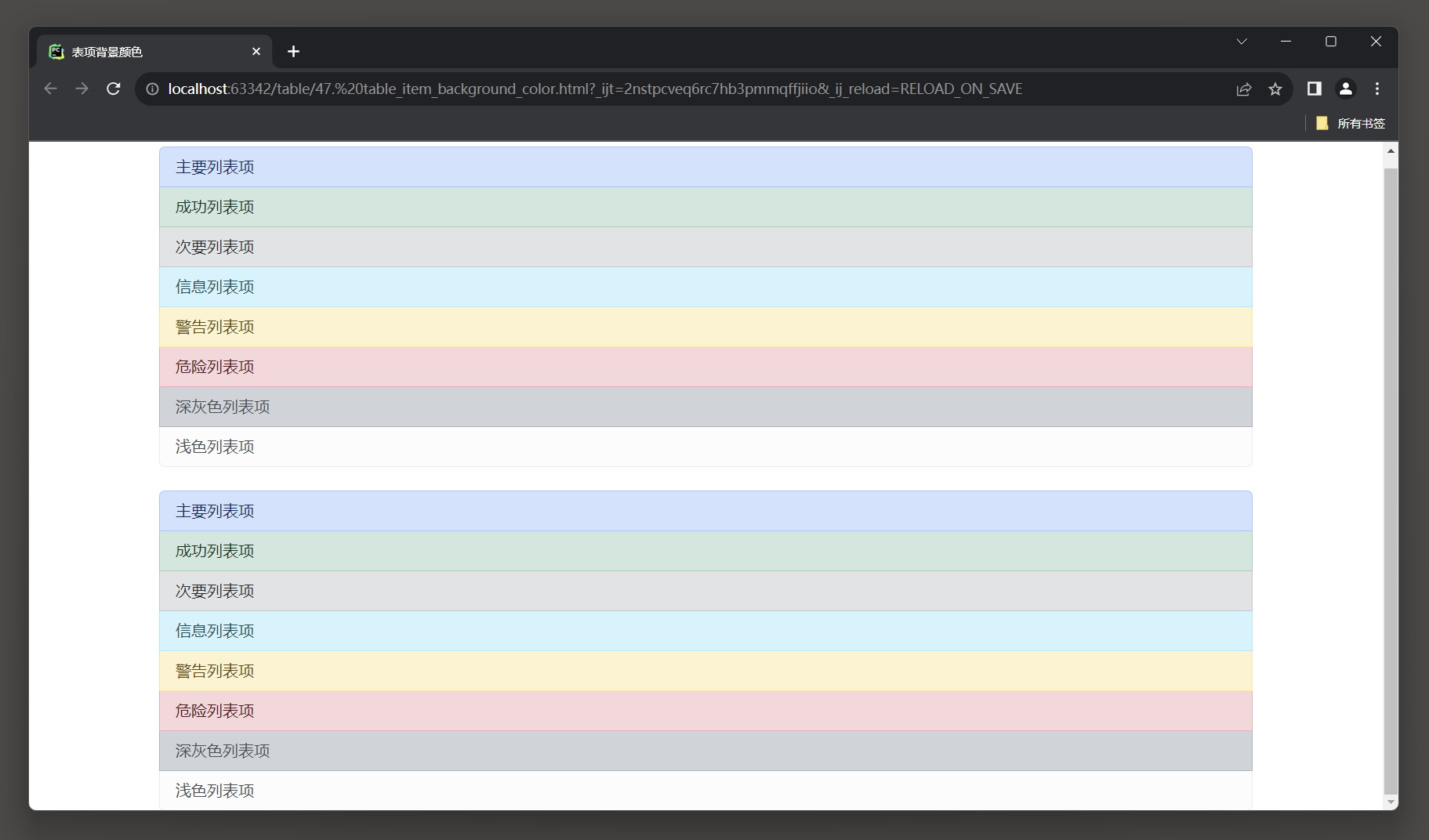Open the side panel icon
The image size is (1429, 840).
coord(1315,89)
